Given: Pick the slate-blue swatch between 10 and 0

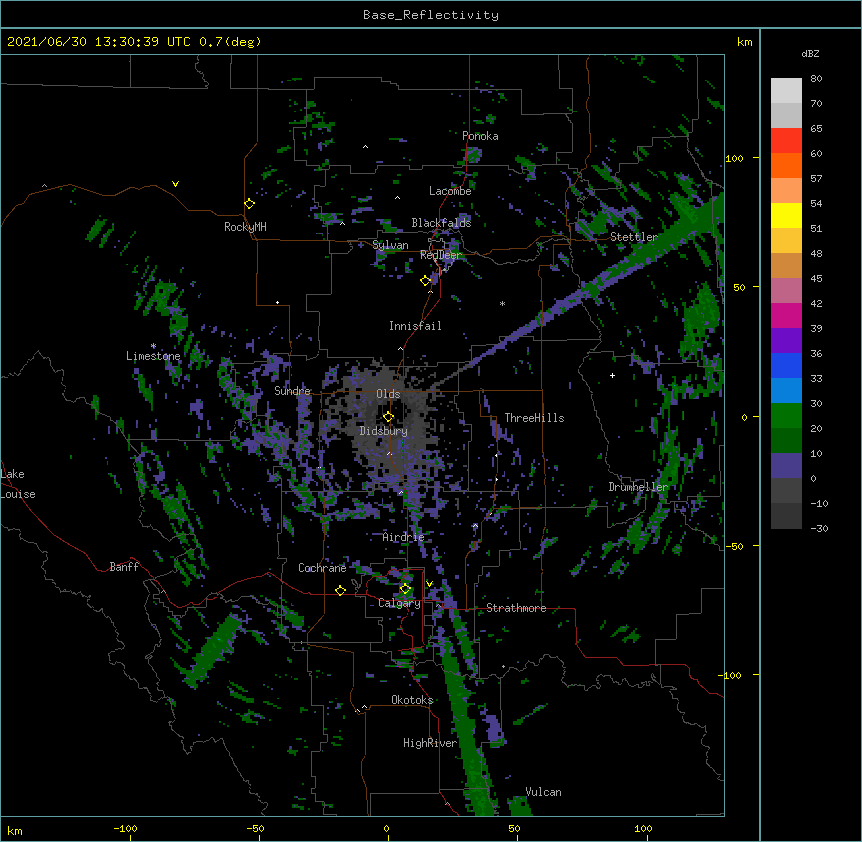Looking at the screenshot, I should [x=786, y=466].
